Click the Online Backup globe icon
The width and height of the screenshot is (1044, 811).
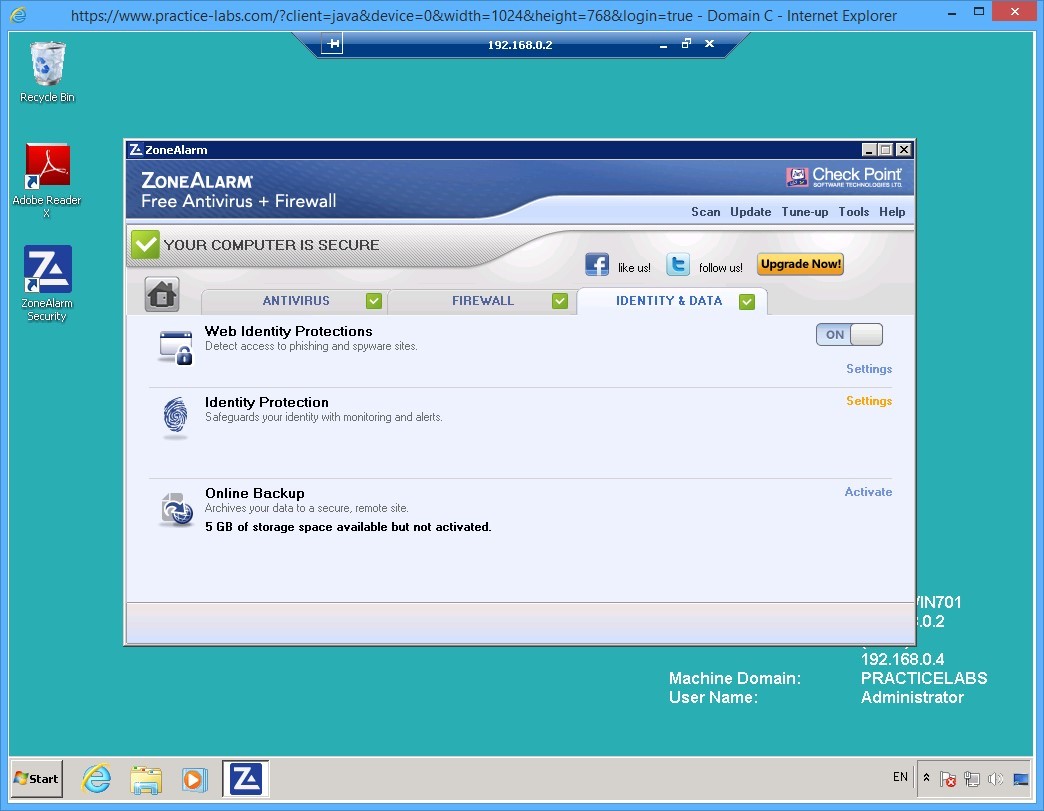(174, 508)
